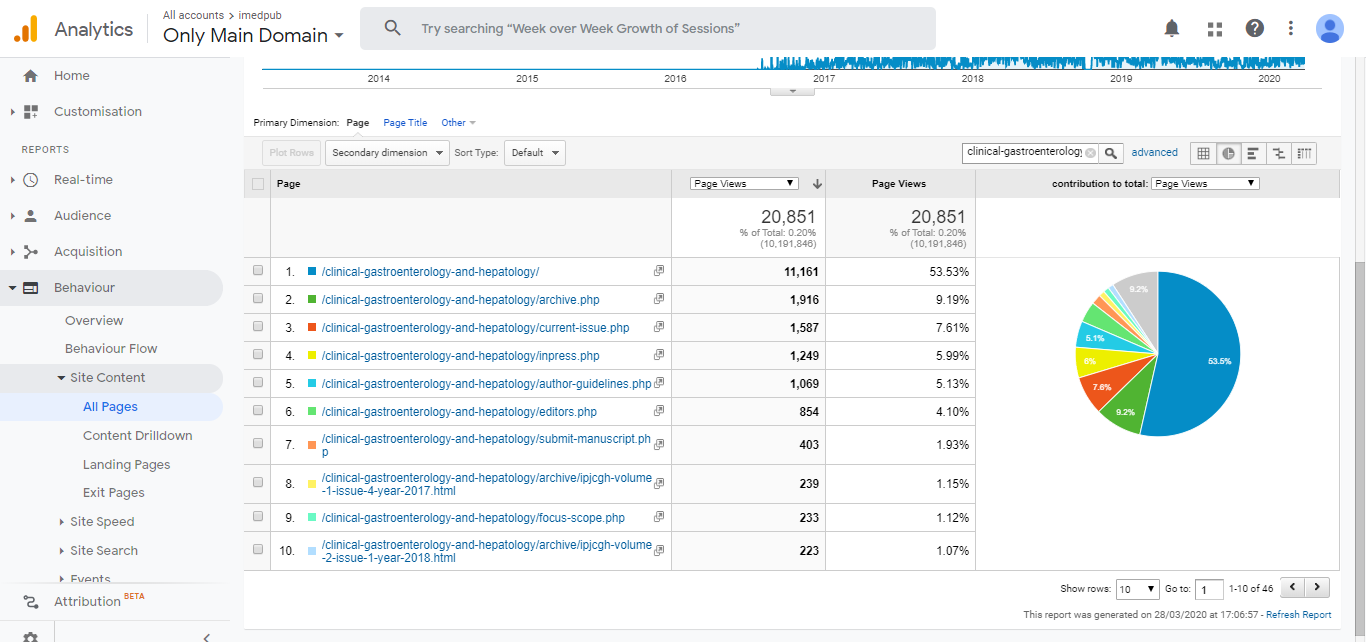Switch to the performance bar view icon
The height and width of the screenshot is (642, 1366).
[x=1253, y=153]
